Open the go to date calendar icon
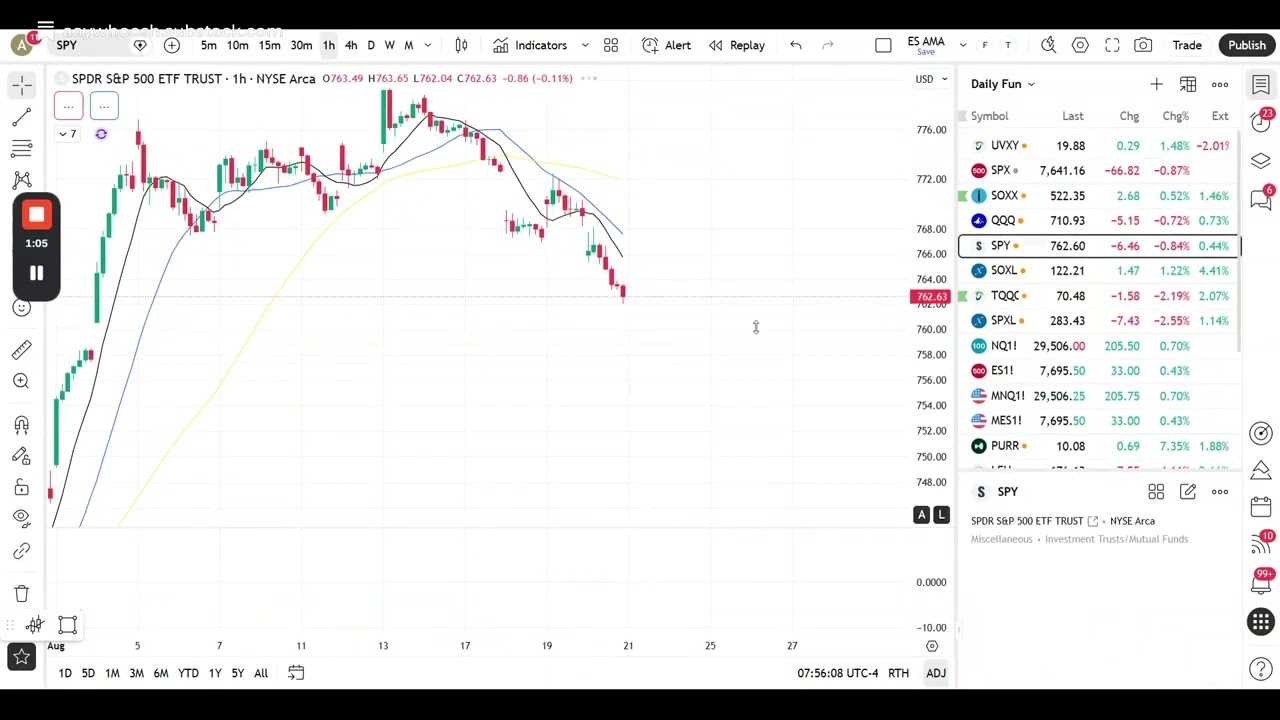Screen dimensions: 1280x720 (x=296, y=673)
